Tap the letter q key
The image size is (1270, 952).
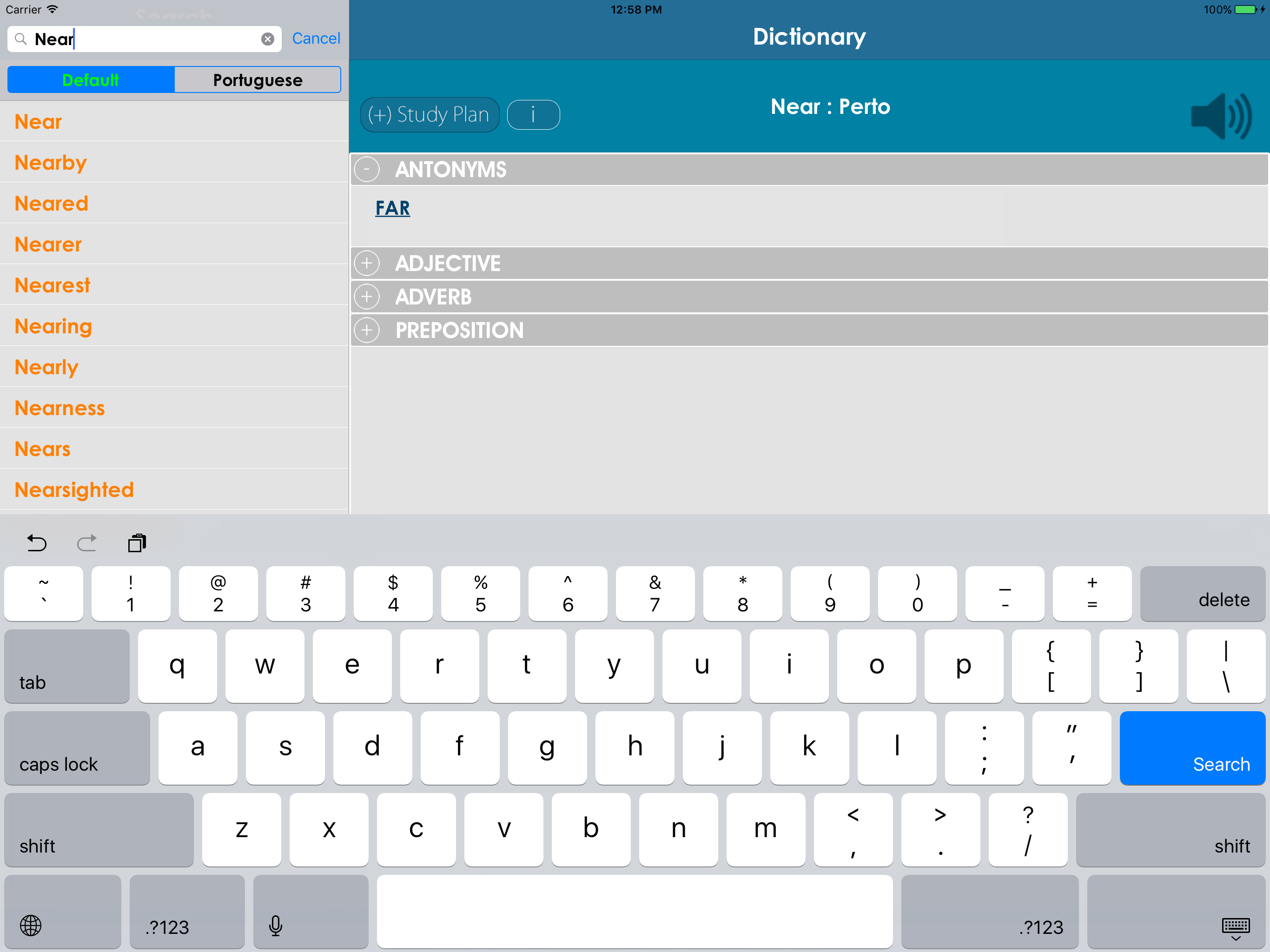178,666
